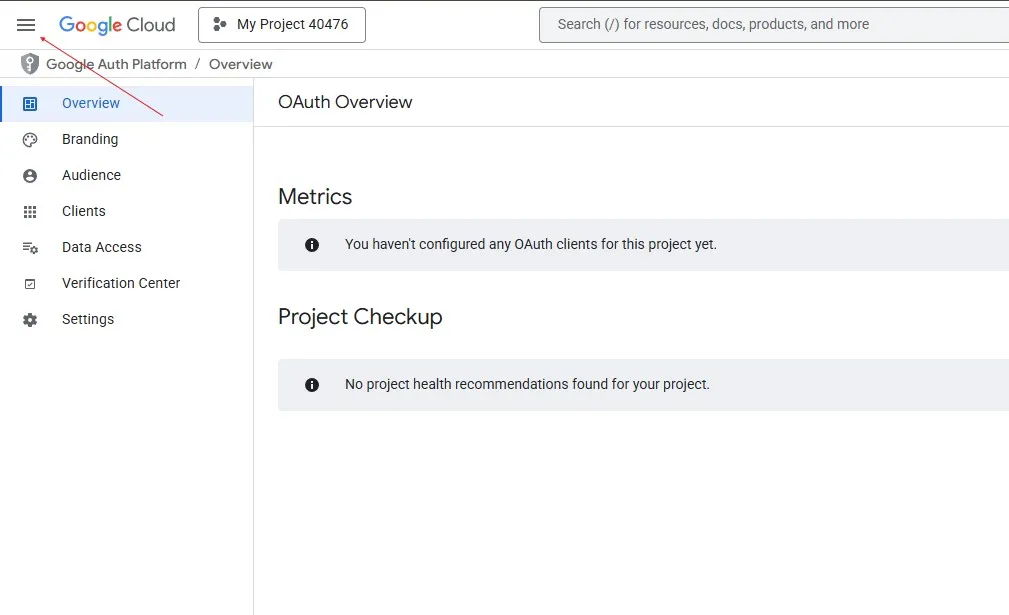Click the no OAuth clients configured message

tap(530, 244)
